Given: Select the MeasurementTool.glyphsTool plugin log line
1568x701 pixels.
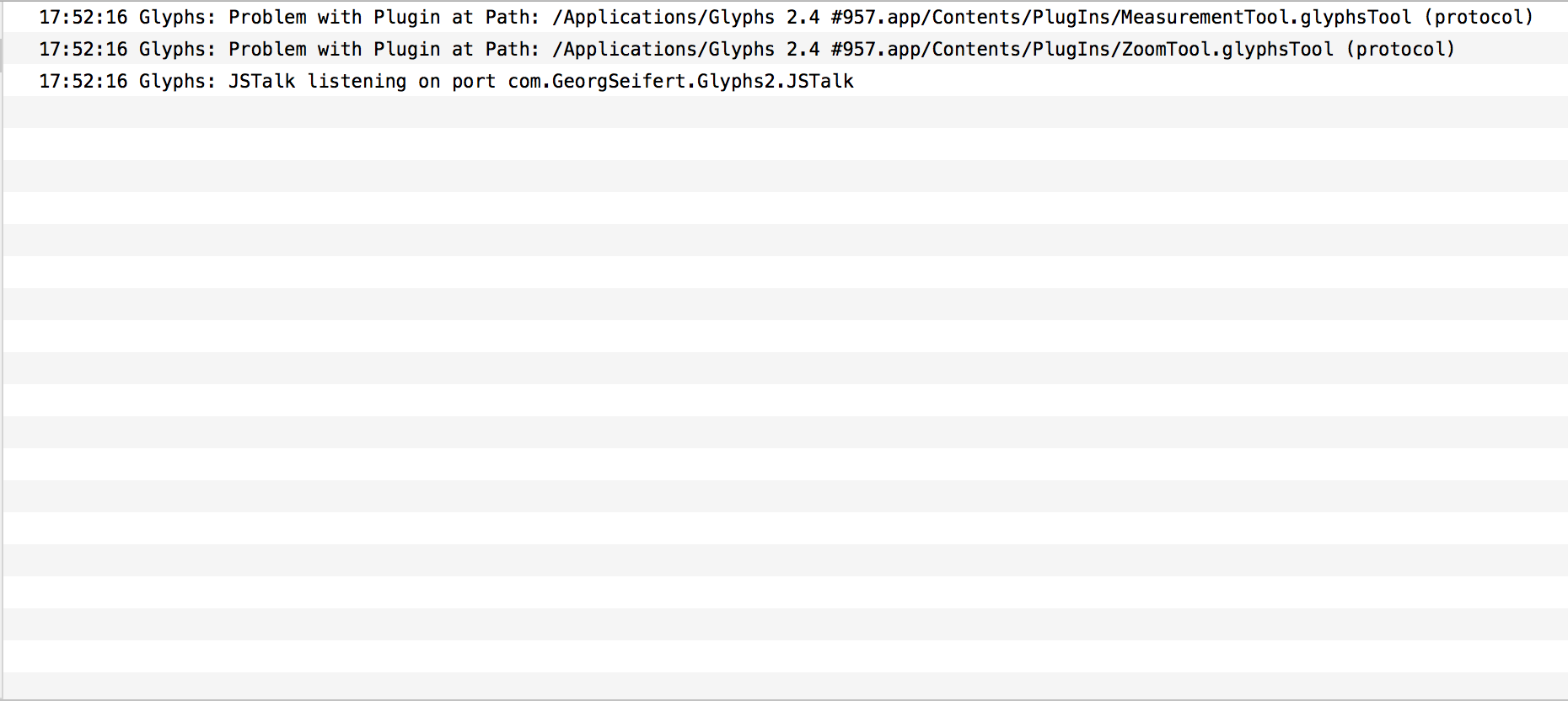Looking at the screenshot, I should [x=784, y=17].
